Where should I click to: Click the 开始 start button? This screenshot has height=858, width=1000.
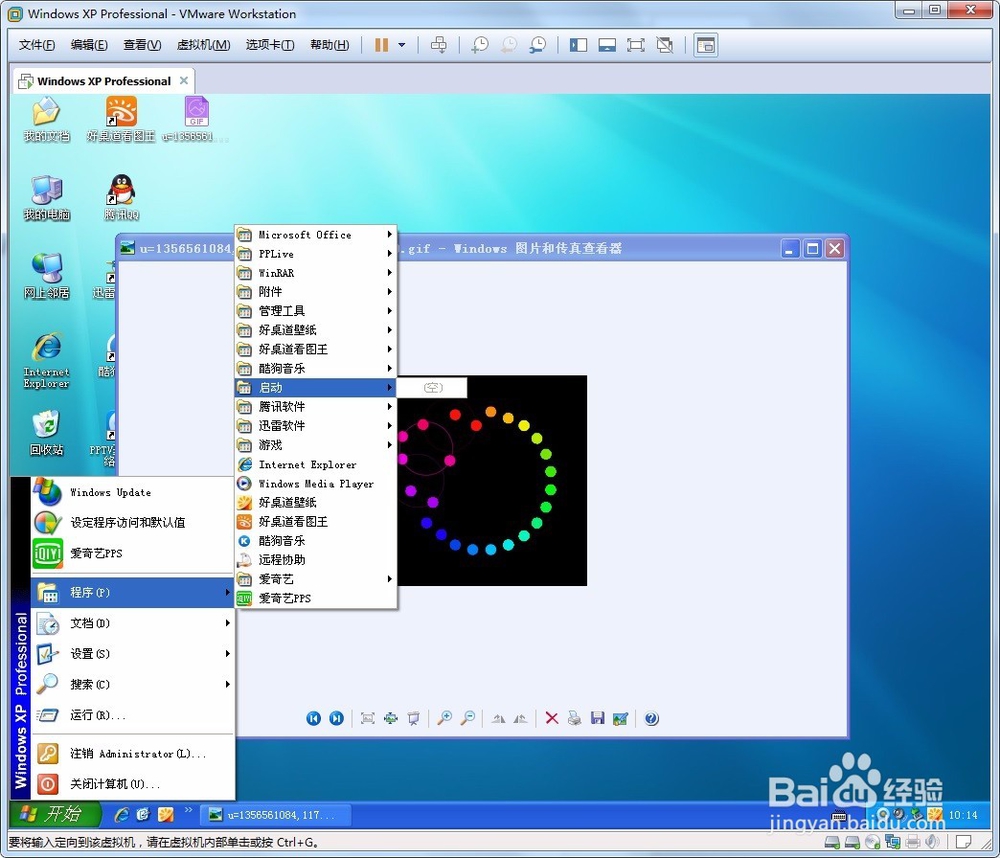tap(55, 814)
